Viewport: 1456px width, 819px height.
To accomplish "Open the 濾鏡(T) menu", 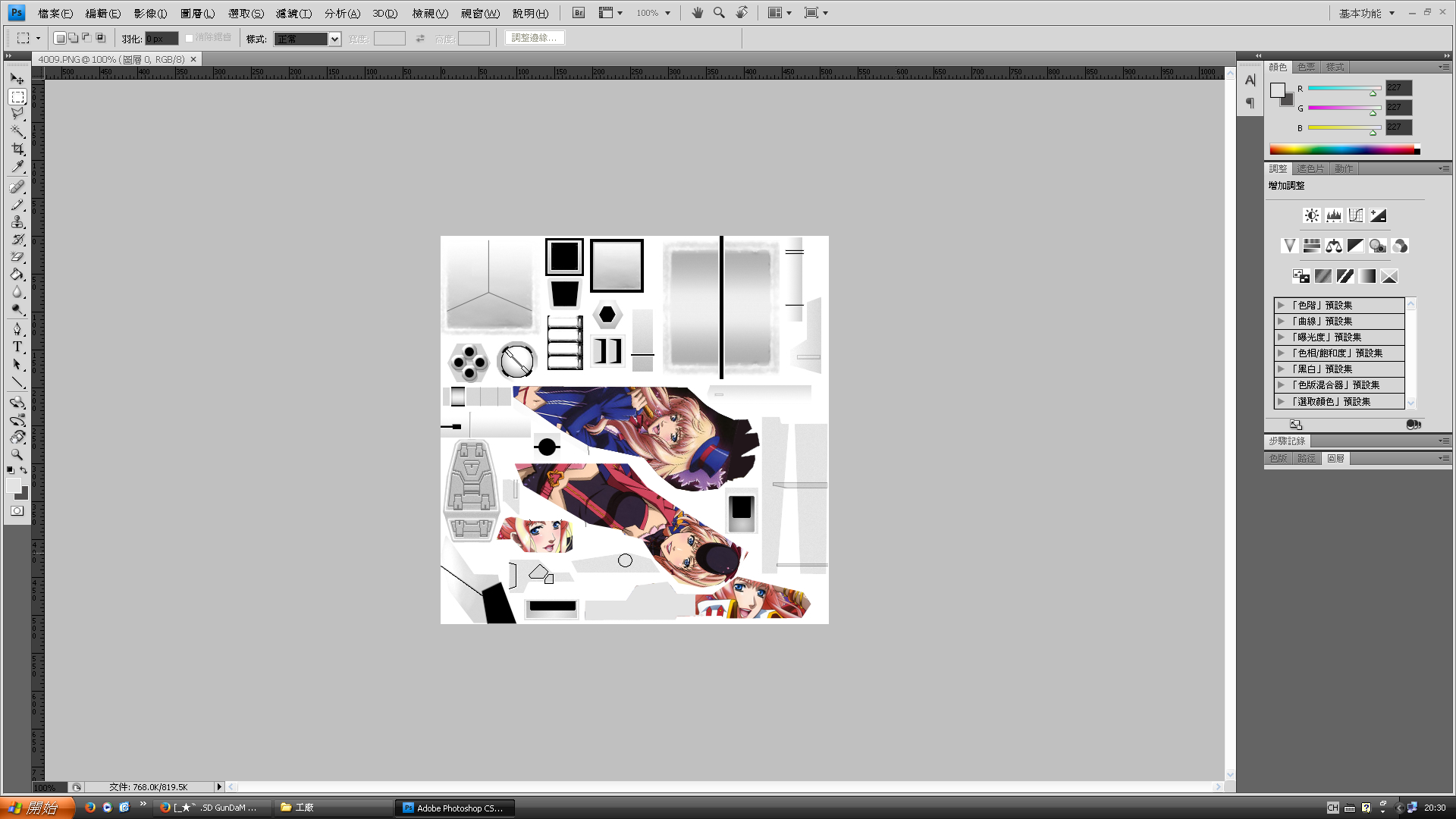I will (293, 13).
